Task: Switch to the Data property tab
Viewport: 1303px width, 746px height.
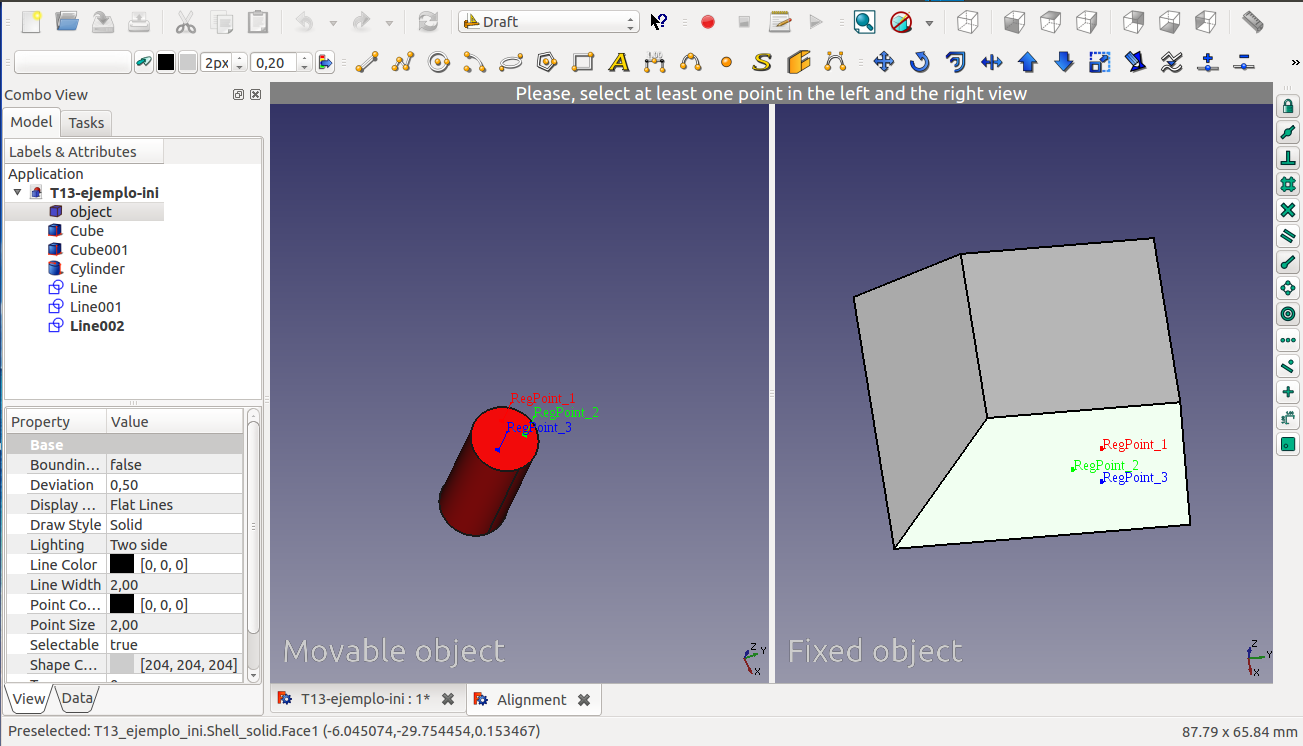Action: tap(78, 698)
